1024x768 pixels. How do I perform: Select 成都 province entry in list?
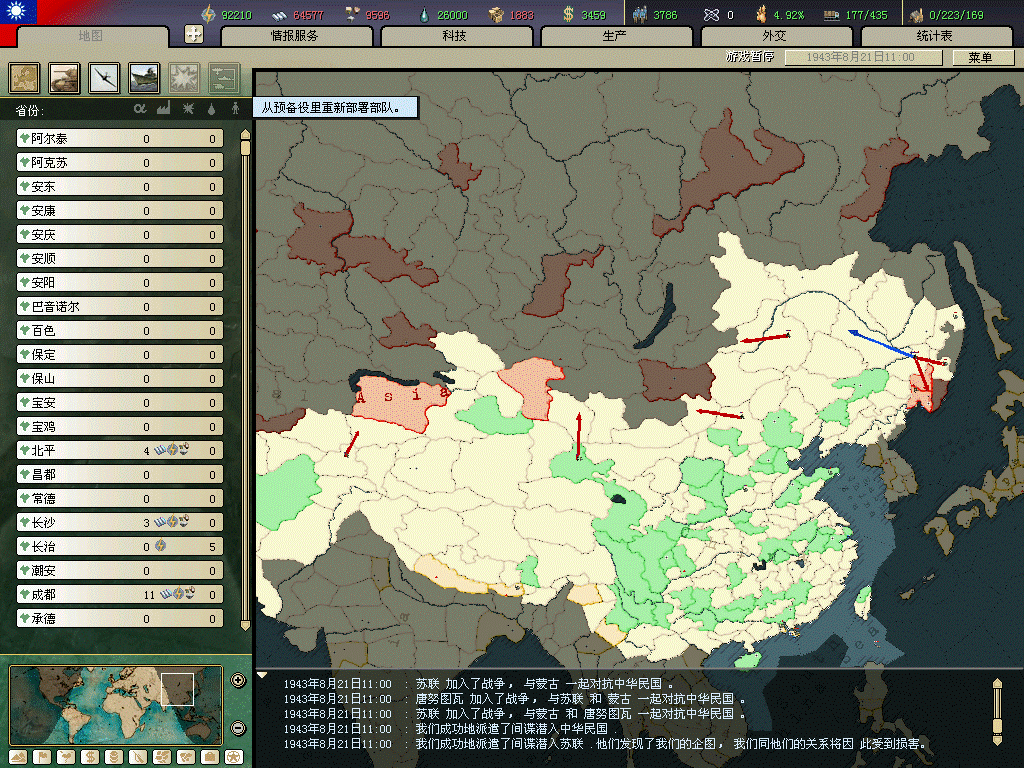coord(80,594)
